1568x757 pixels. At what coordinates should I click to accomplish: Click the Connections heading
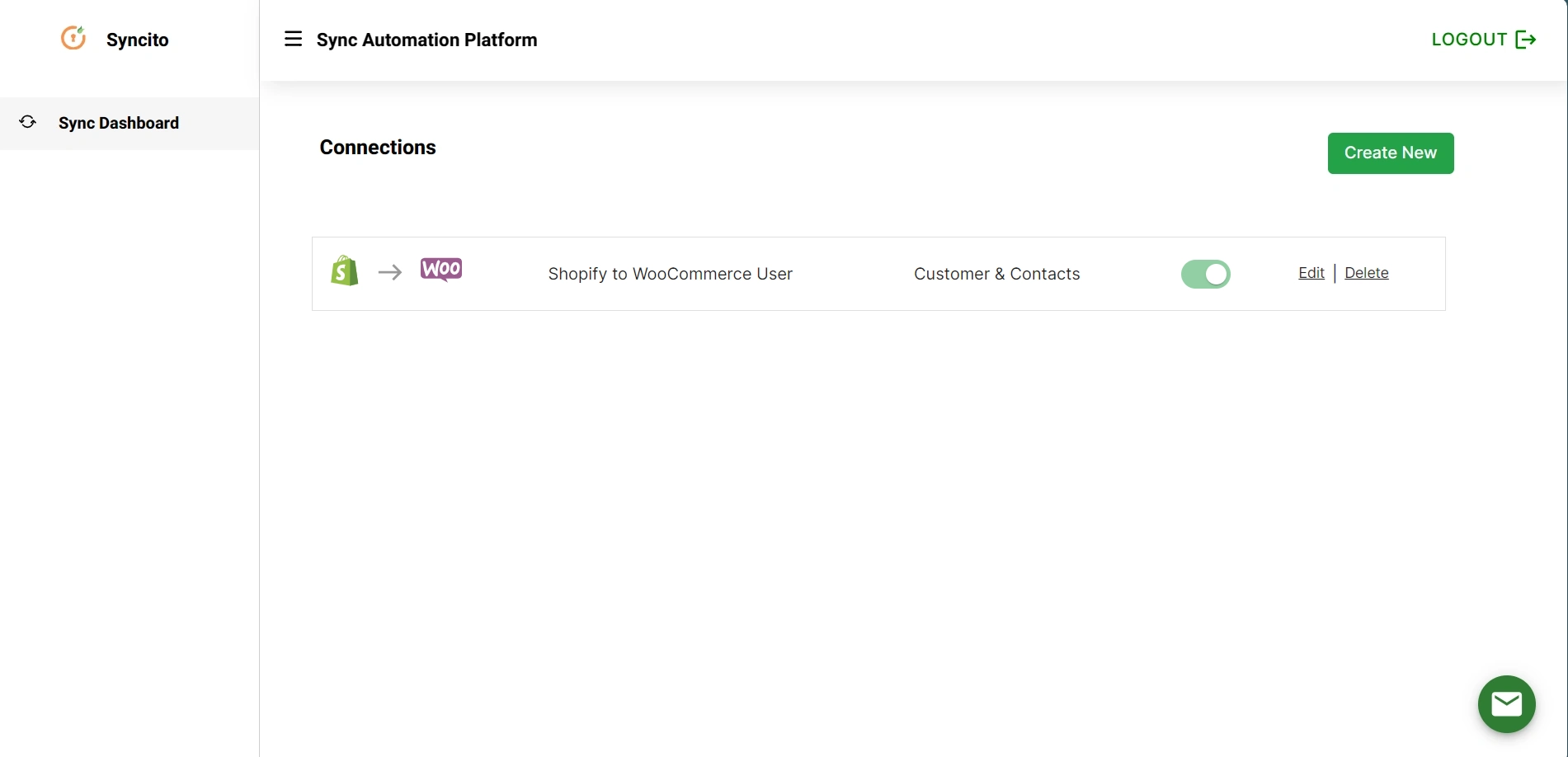click(377, 147)
